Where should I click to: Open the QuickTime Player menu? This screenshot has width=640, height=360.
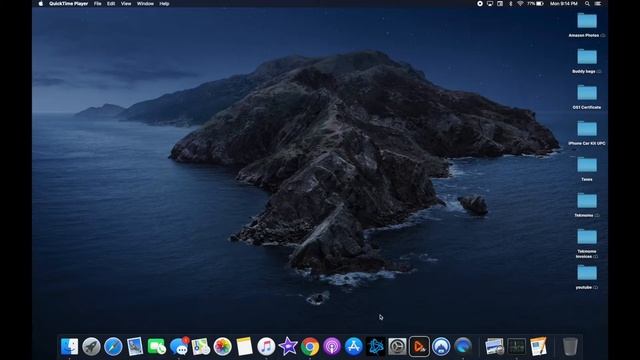pyautogui.click(x=69, y=4)
